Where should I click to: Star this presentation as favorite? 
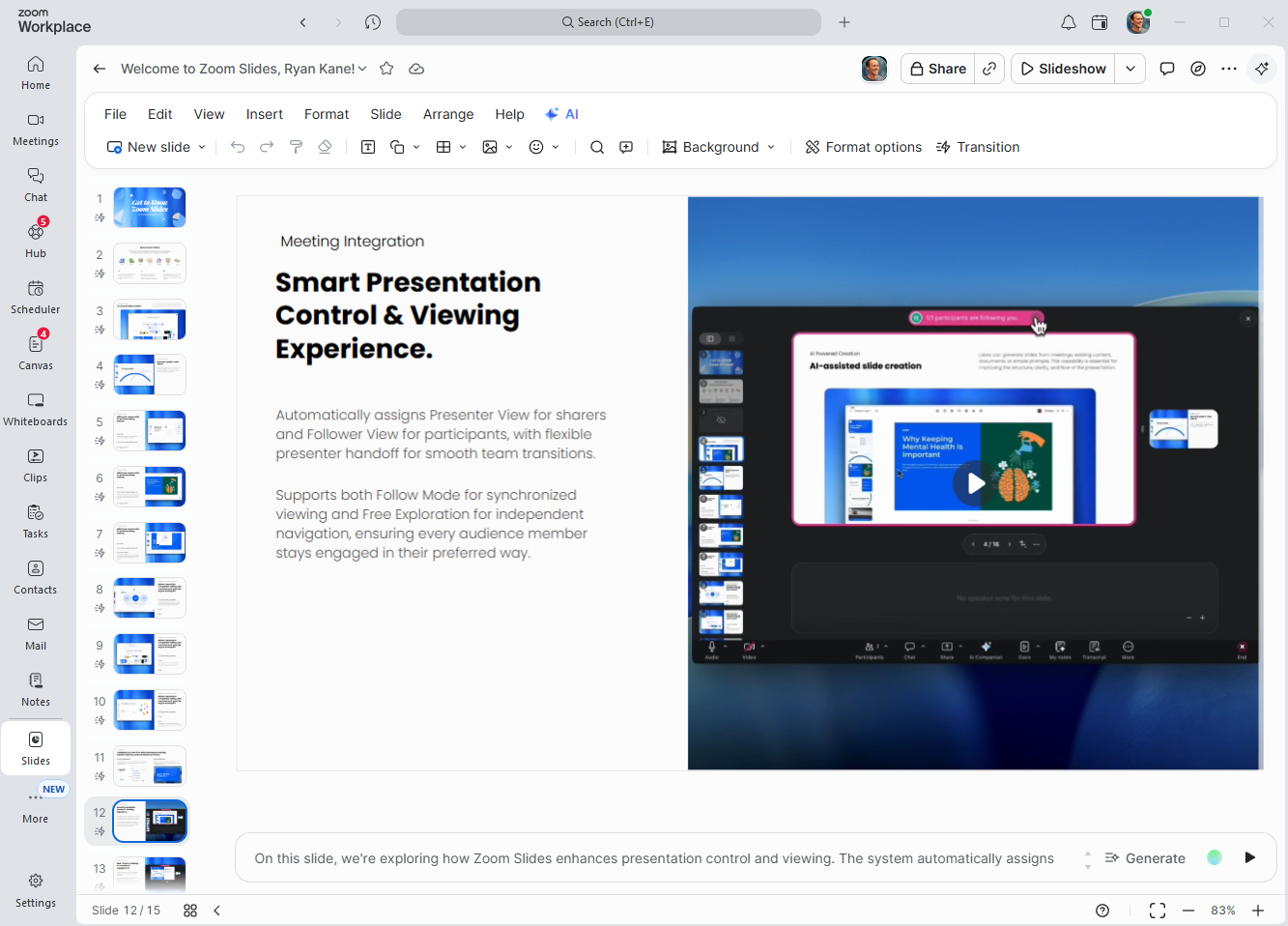click(386, 69)
